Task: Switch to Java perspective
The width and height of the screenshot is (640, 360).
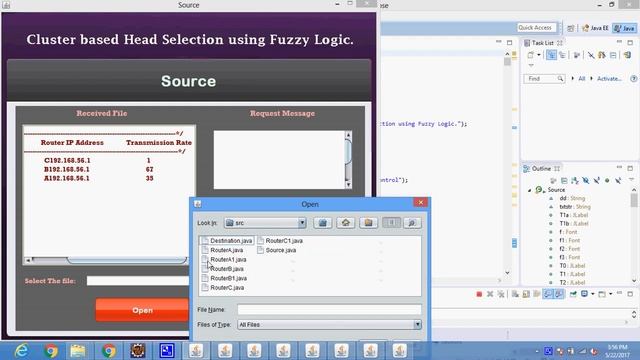Action: 625,28
